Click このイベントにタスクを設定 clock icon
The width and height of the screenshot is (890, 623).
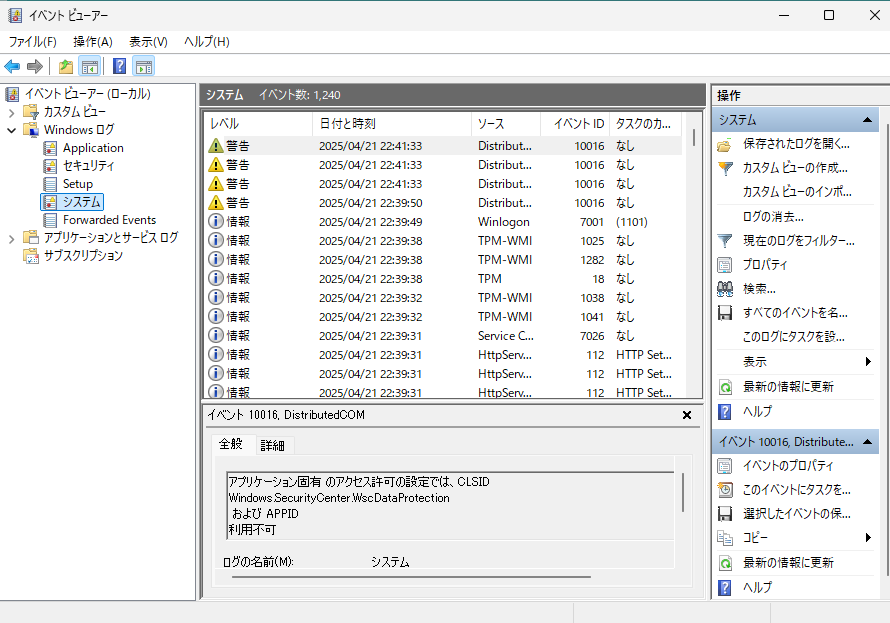tap(725, 490)
